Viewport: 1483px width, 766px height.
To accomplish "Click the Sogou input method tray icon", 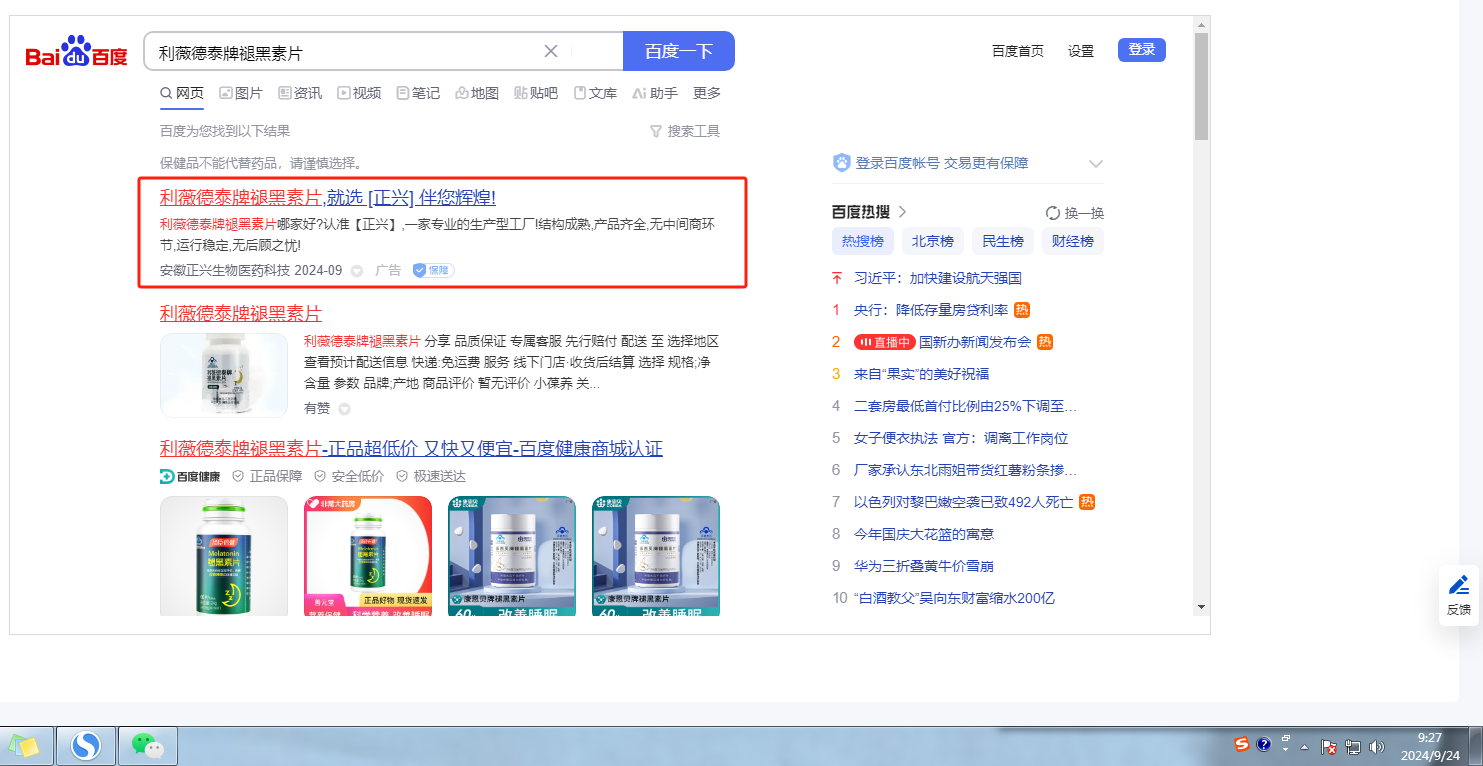I will [x=1242, y=745].
